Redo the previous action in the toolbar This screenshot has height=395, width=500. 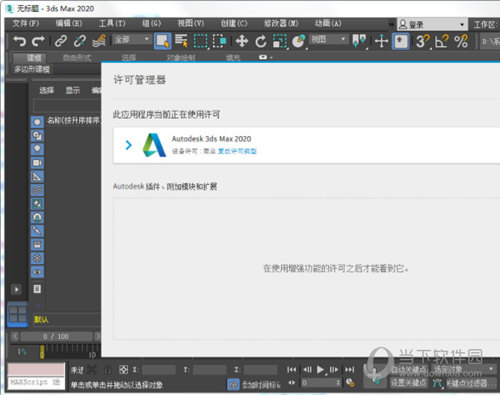(38, 41)
